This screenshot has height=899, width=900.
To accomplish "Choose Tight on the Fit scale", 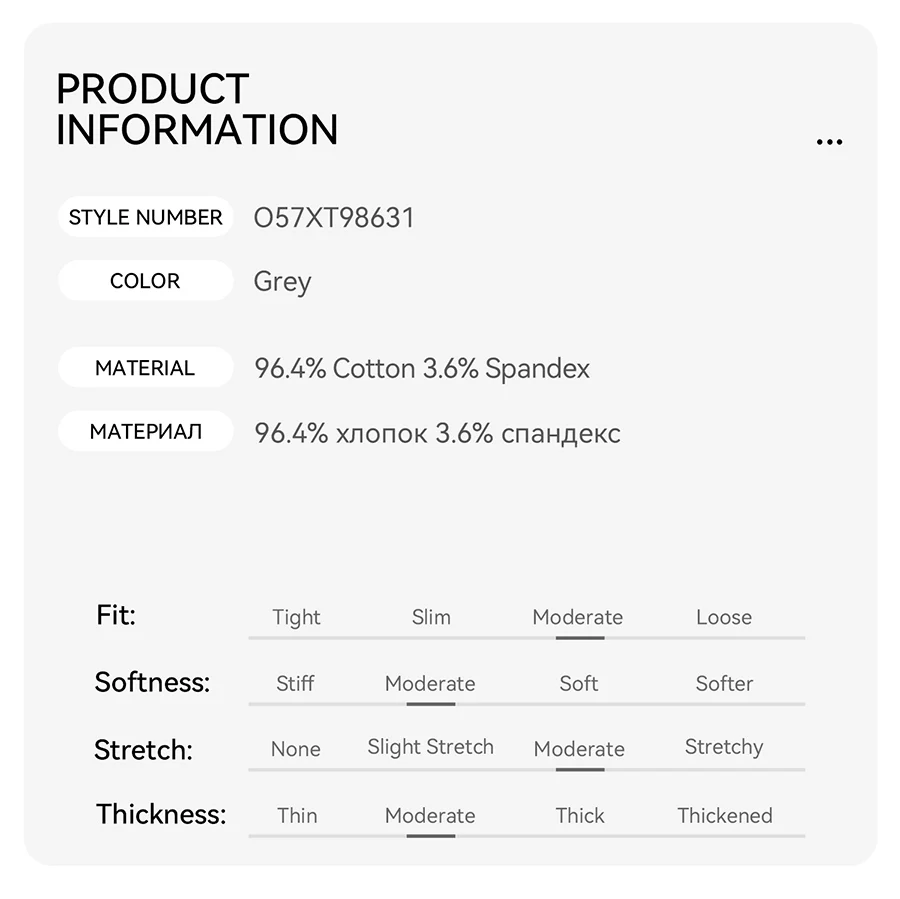I will [296, 617].
